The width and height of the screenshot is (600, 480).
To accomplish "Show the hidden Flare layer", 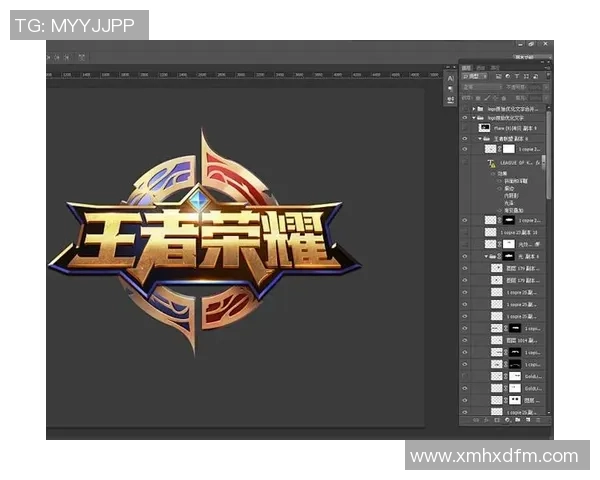I will click(465, 128).
